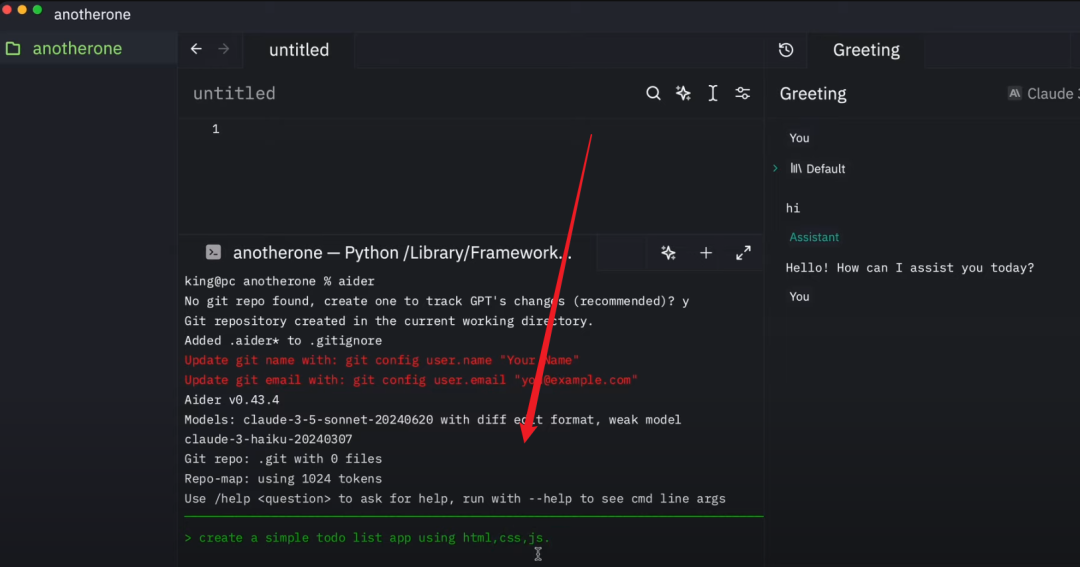Screen dimensions: 1080x567
Task: Maximize the terminal panel with expand arrows
Action: click(743, 253)
